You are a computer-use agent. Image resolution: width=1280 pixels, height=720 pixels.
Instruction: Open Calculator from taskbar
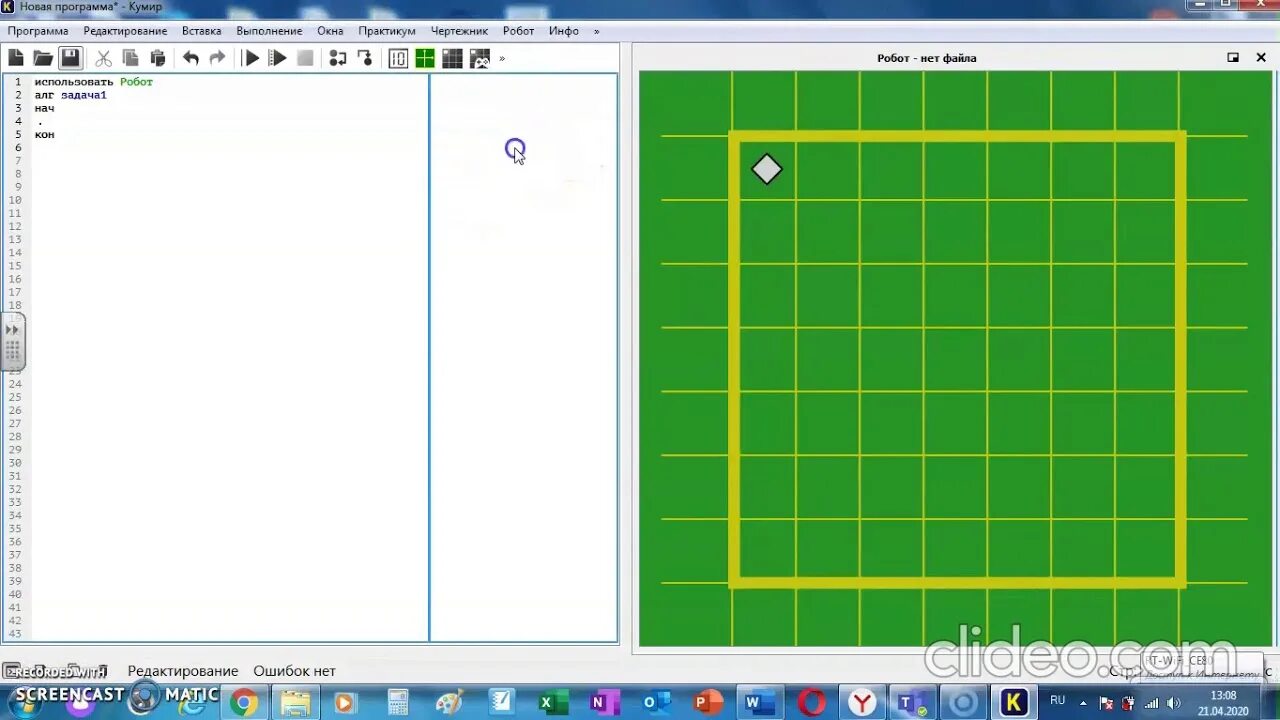click(398, 703)
